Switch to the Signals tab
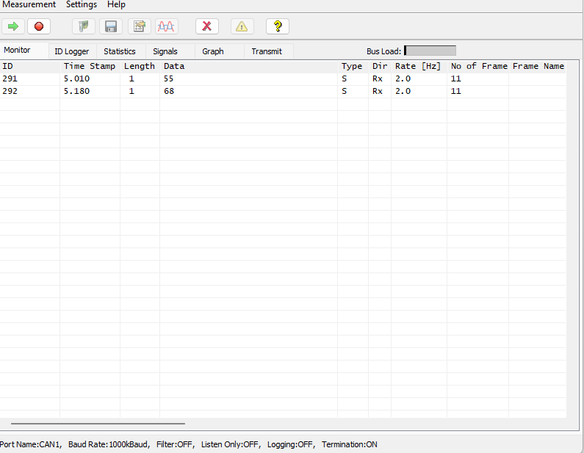This screenshot has width=584, height=453. (x=165, y=51)
